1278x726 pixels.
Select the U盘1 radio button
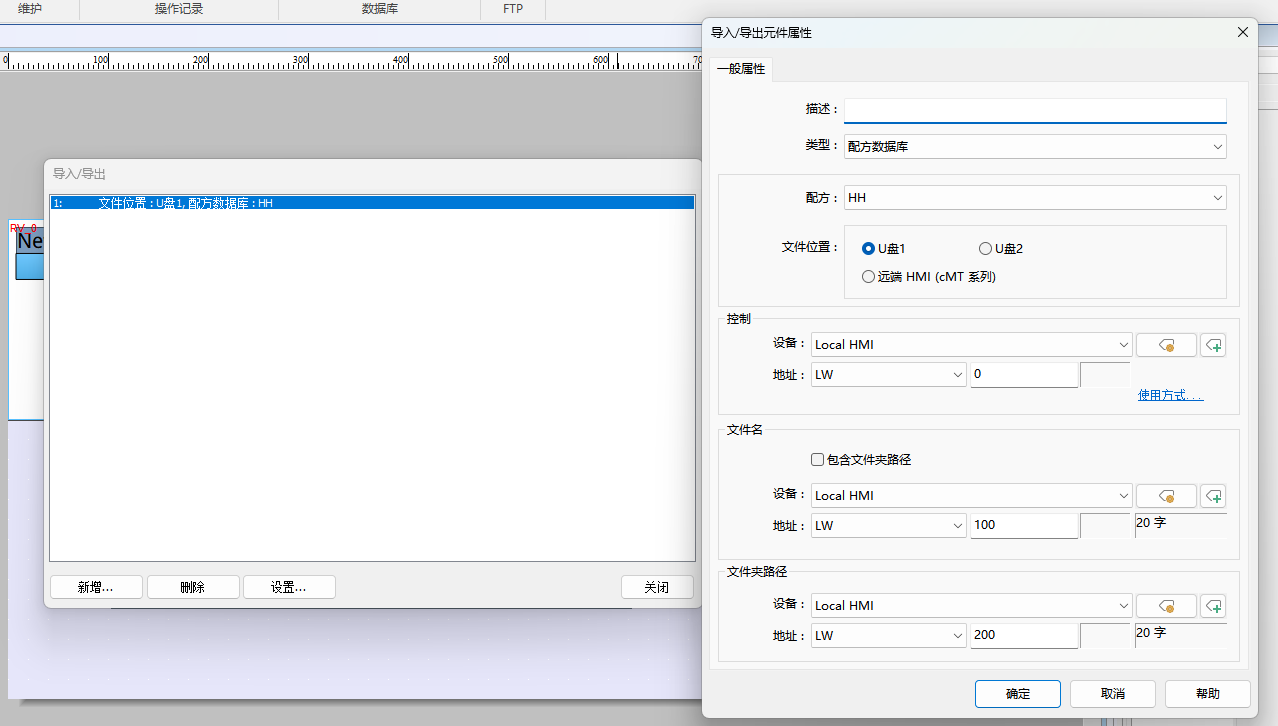pyautogui.click(x=868, y=249)
